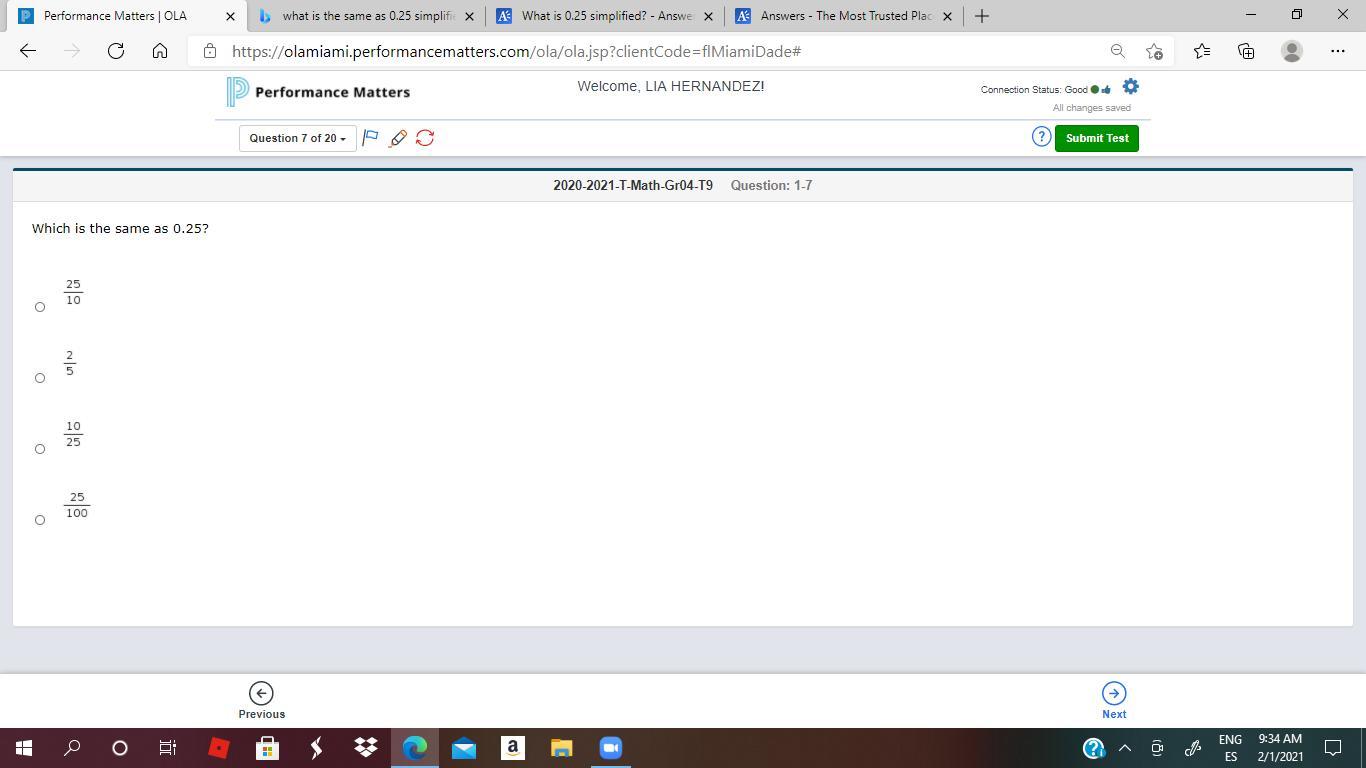Click the browser address bar URL
Image resolution: width=1366 pixels, height=768 pixels.
point(516,51)
